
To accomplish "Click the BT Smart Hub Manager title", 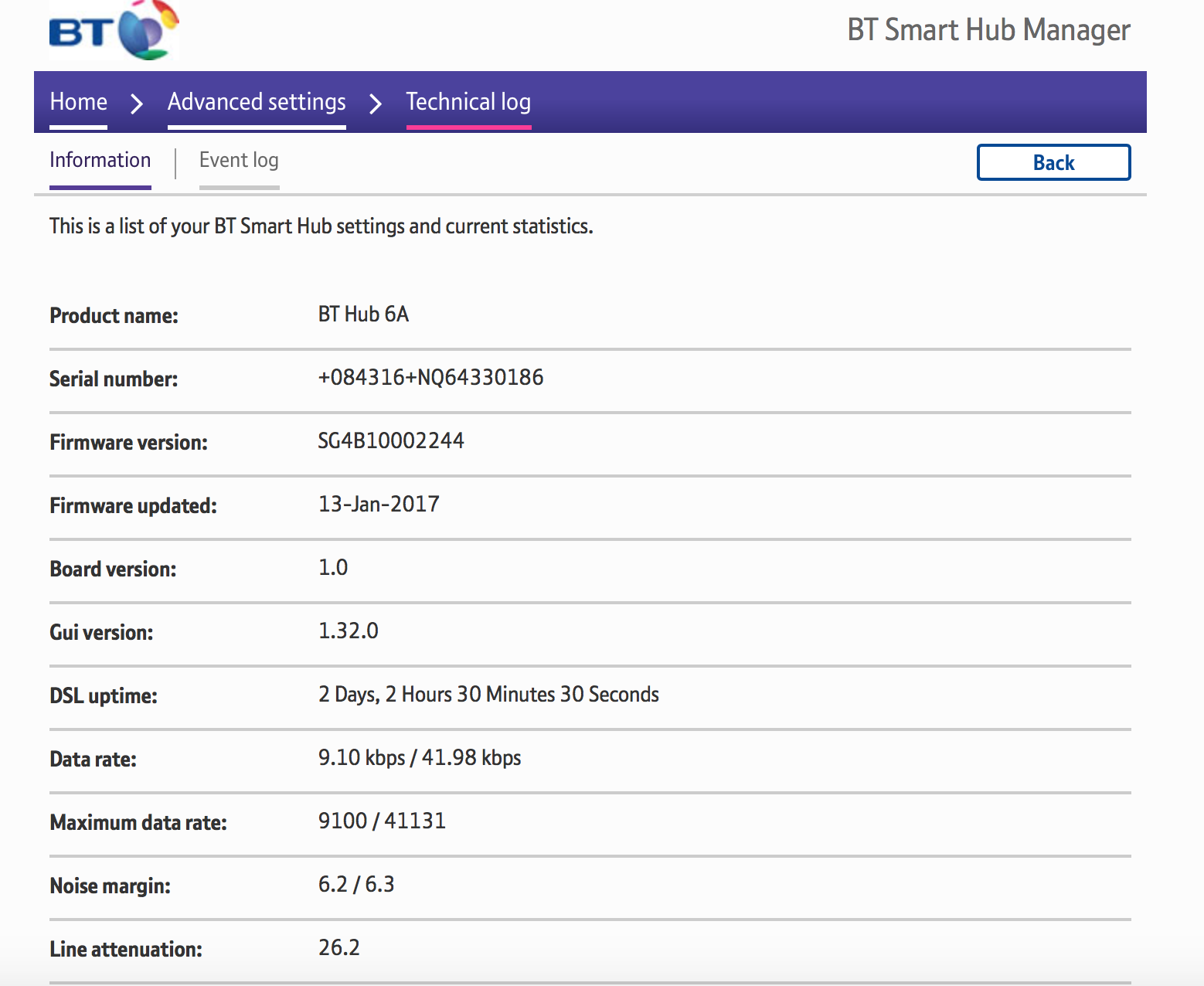I will [988, 30].
